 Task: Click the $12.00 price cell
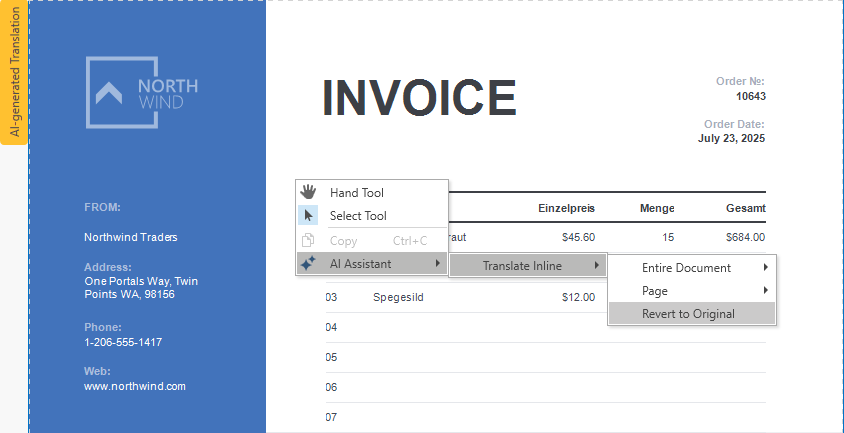(578, 297)
